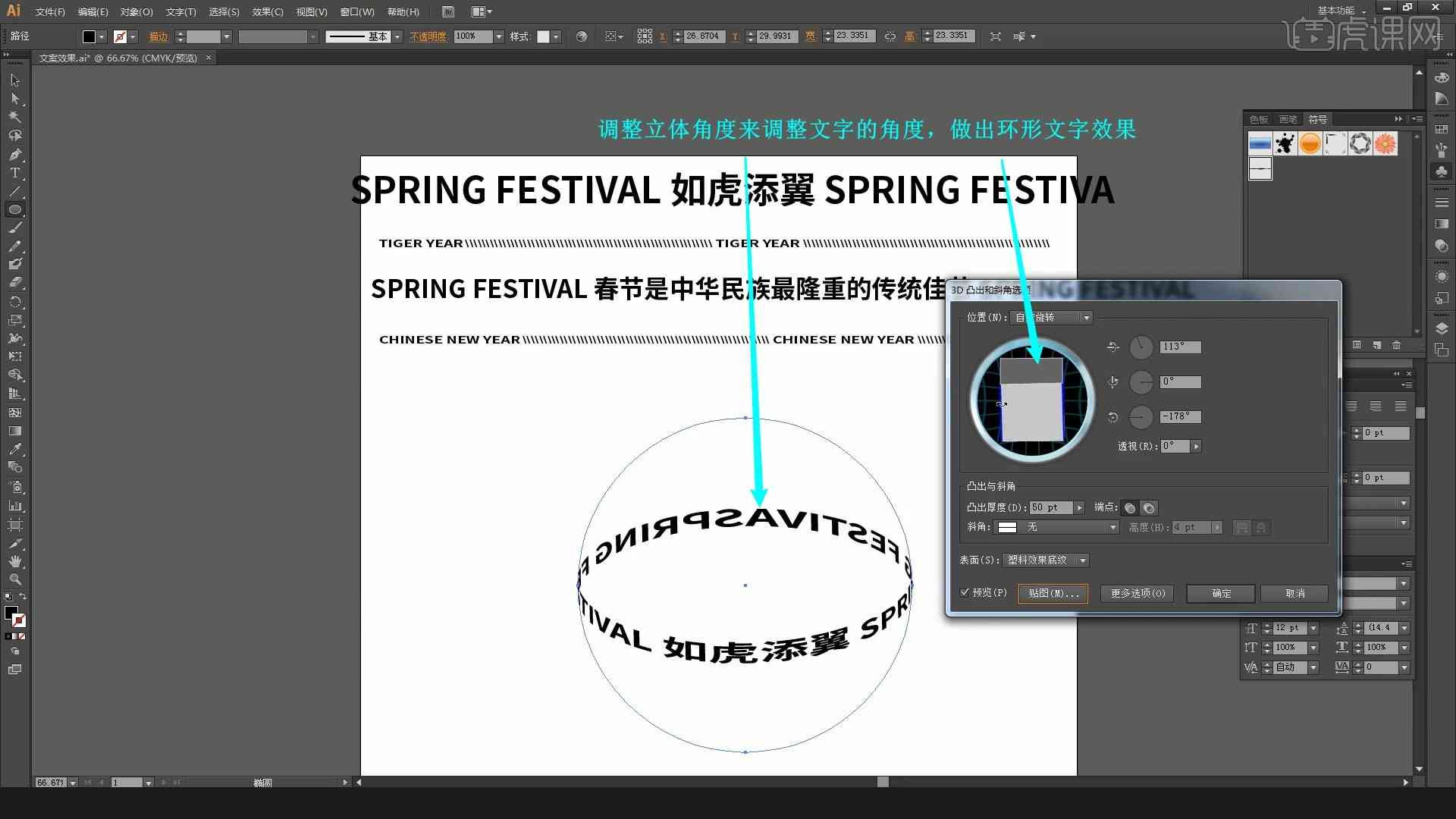
Task: Click 确定 to confirm 3D settings
Action: click(1220, 593)
